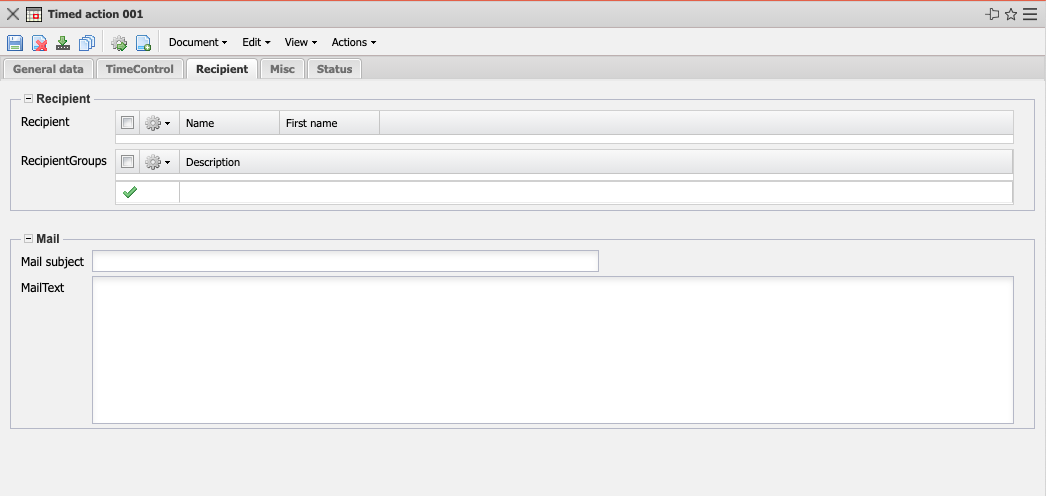Click into the MailText text area
Screen dimensions: 1046x496
pos(552,350)
